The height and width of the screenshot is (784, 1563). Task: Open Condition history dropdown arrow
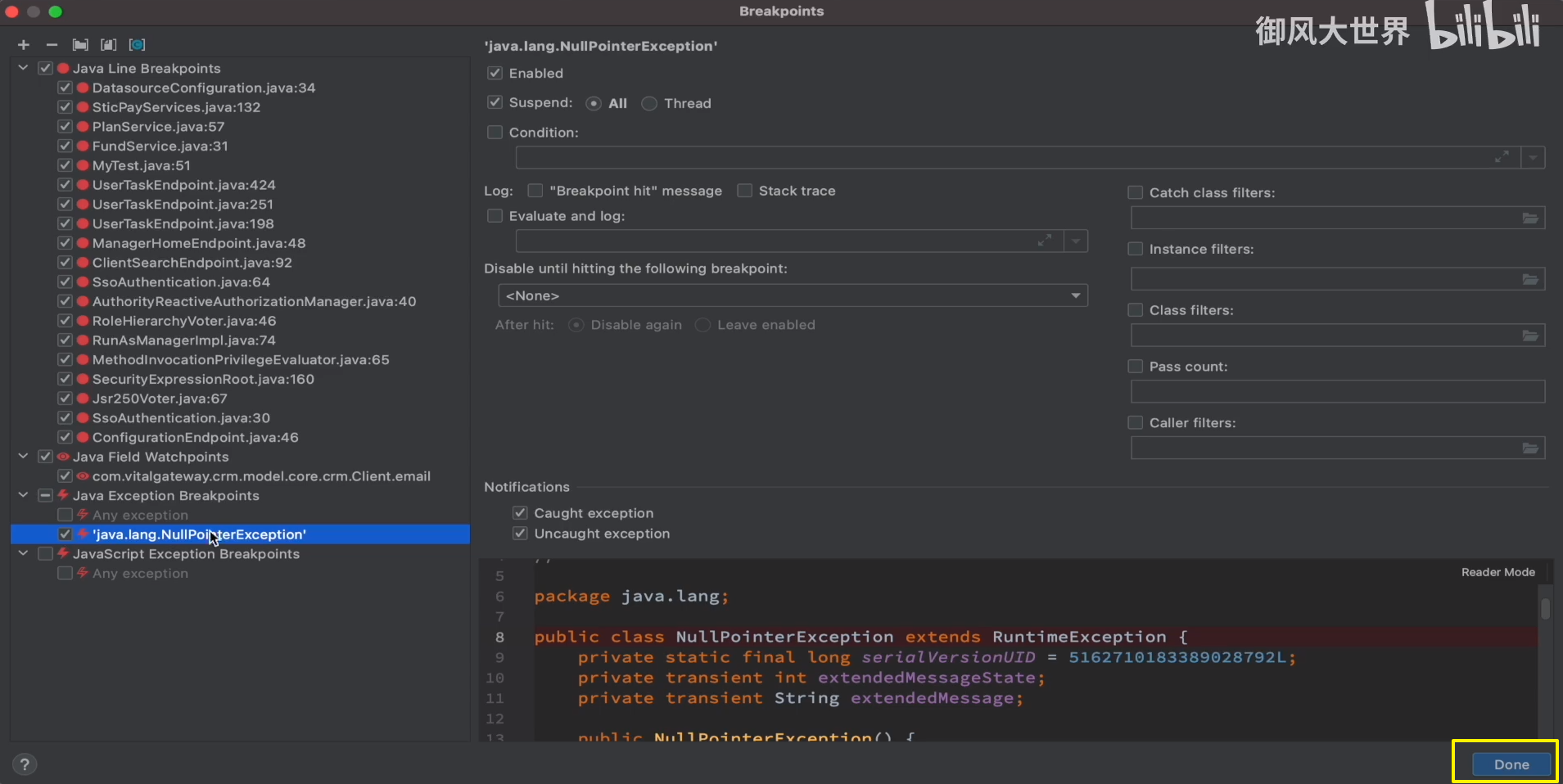point(1533,157)
